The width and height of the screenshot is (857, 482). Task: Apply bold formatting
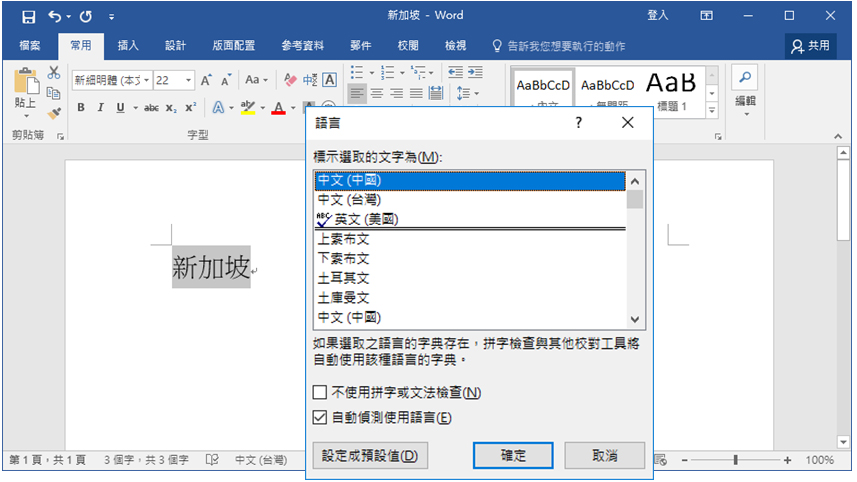tap(81, 107)
